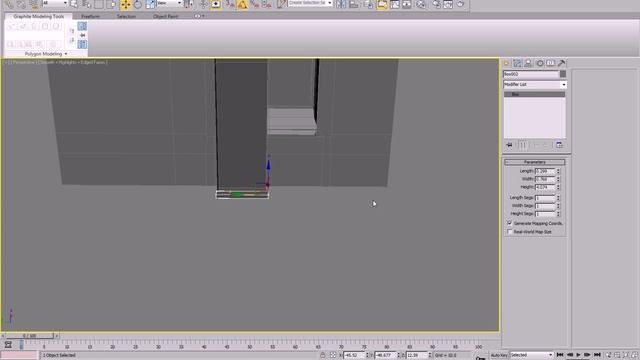Open the Material Editor icon
This screenshot has width=640, height=360.
tap(421, 4)
